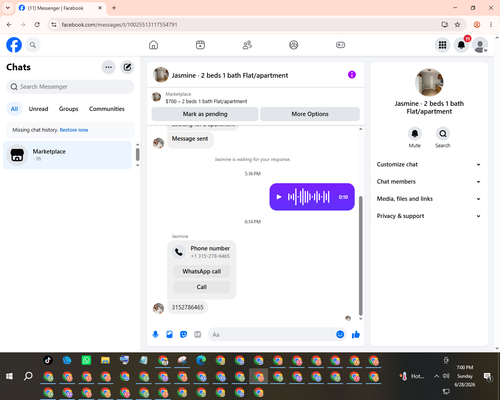The height and width of the screenshot is (400, 500).
Task: Click the WhatsApp call button
Action: pos(202,271)
